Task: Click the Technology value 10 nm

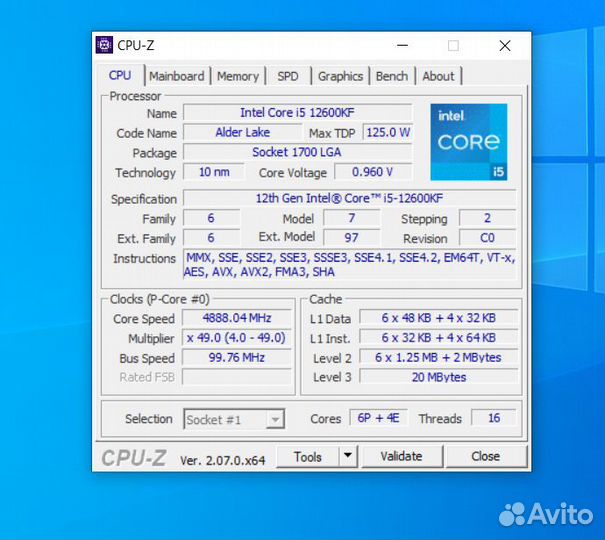Action: (214, 172)
